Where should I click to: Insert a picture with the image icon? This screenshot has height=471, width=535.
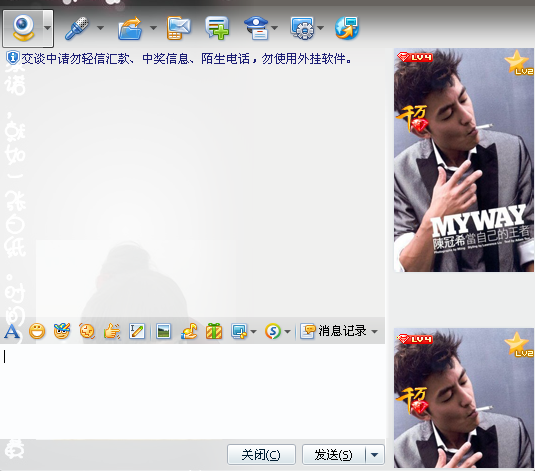point(163,331)
